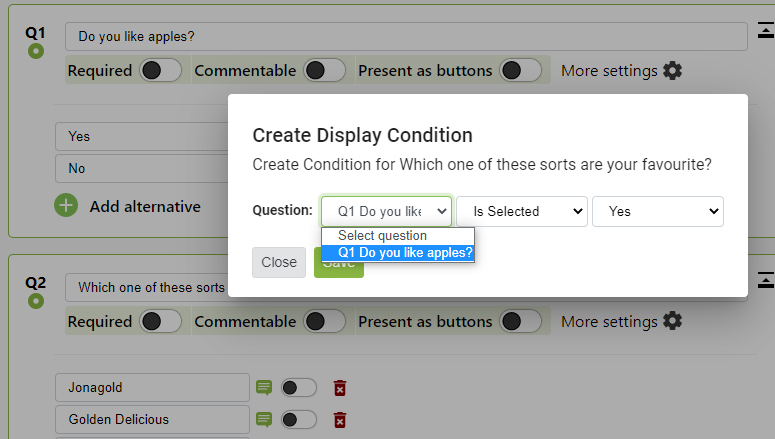The height and width of the screenshot is (439, 775).
Task: Open Q1 More settings gear icon
Action: pos(673,71)
